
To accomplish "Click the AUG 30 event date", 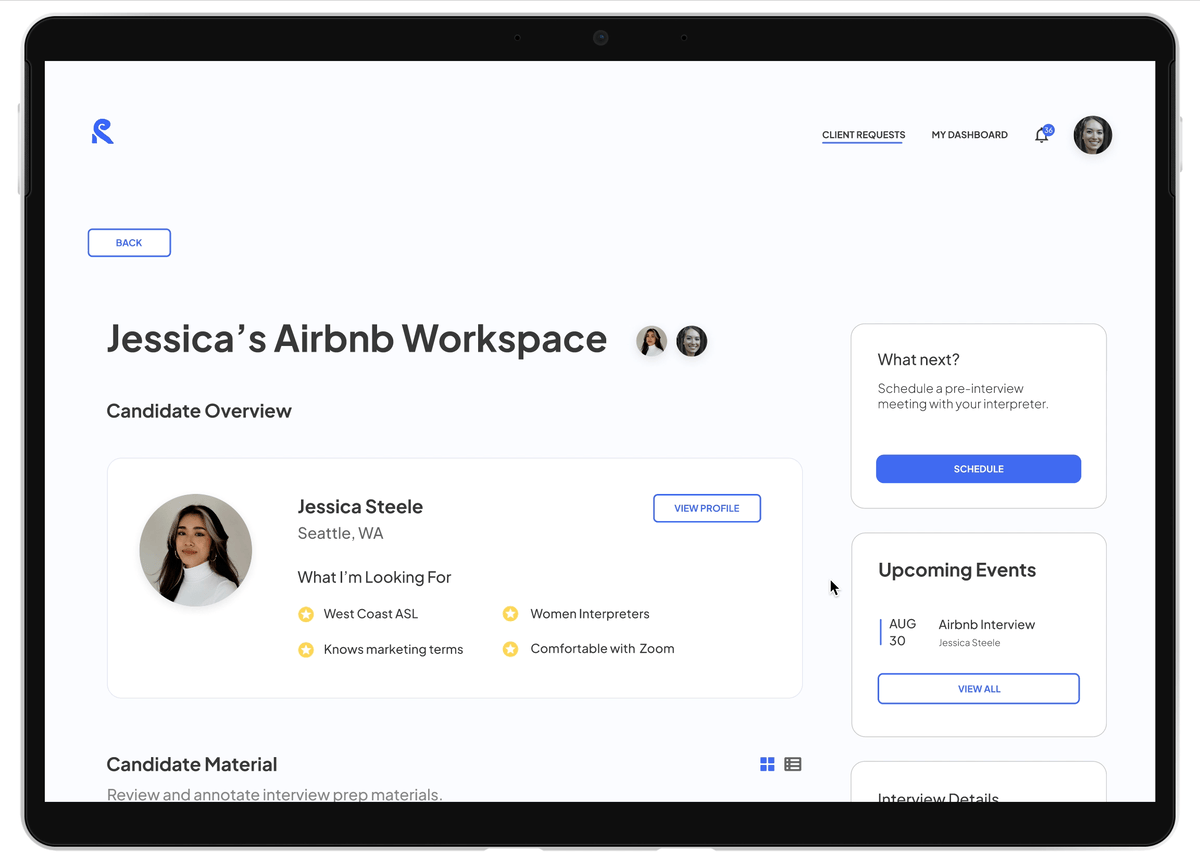I will [x=902, y=632].
